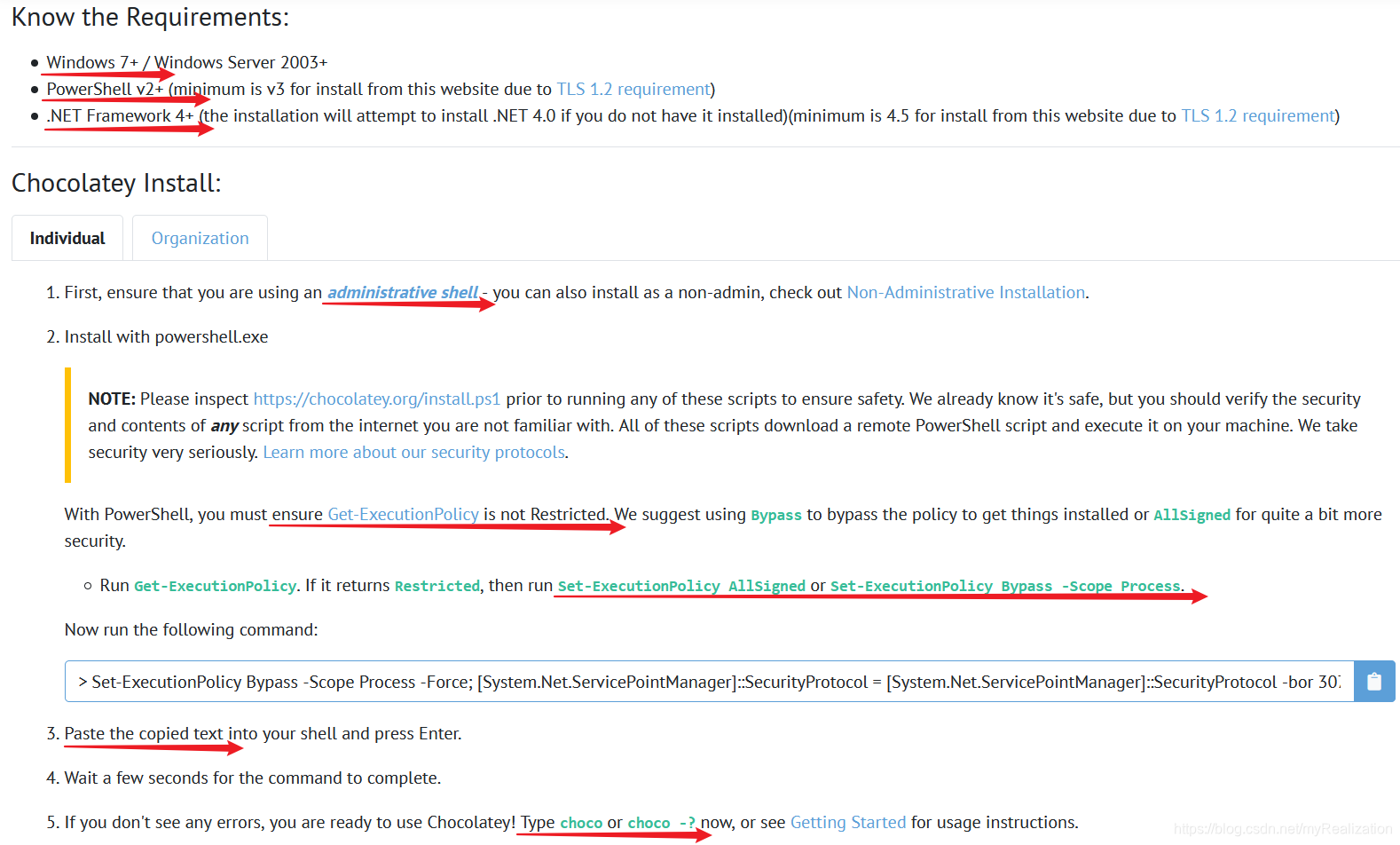Screen dimensions: 1400x845
Task: Click Now run the following command text
Action: (x=191, y=629)
